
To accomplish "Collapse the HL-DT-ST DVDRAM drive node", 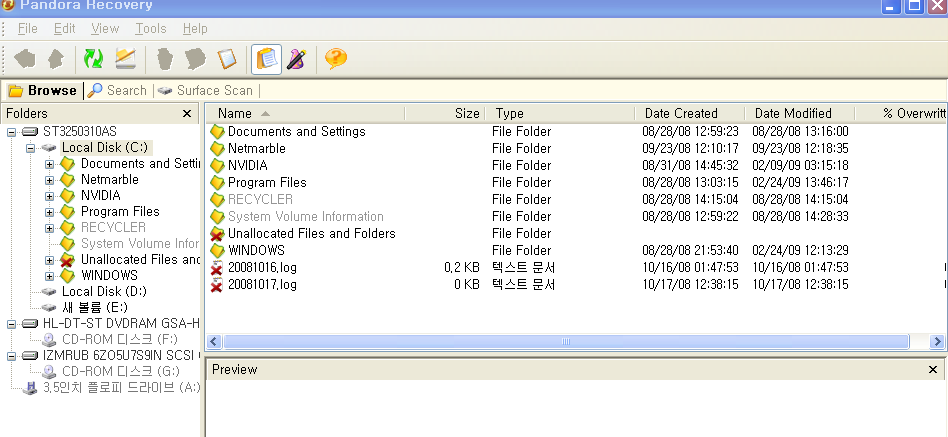I will pyautogui.click(x=11, y=324).
